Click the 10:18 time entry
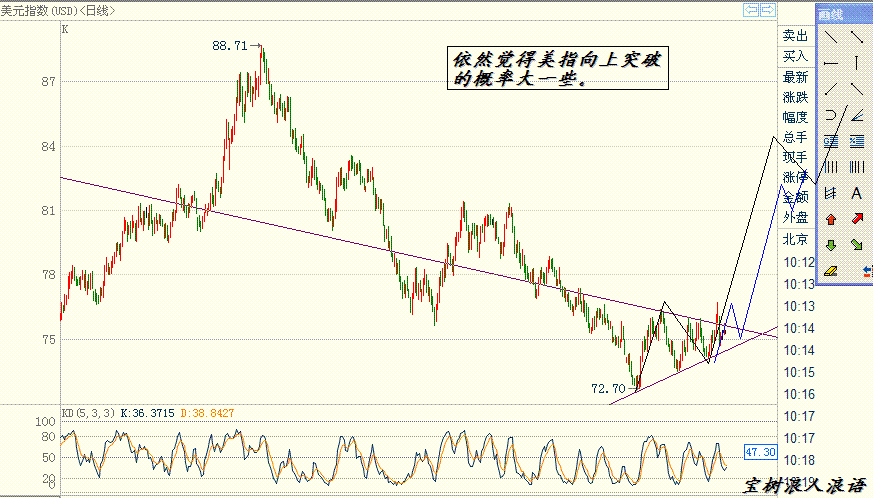The width and height of the screenshot is (873, 498). (x=799, y=460)
